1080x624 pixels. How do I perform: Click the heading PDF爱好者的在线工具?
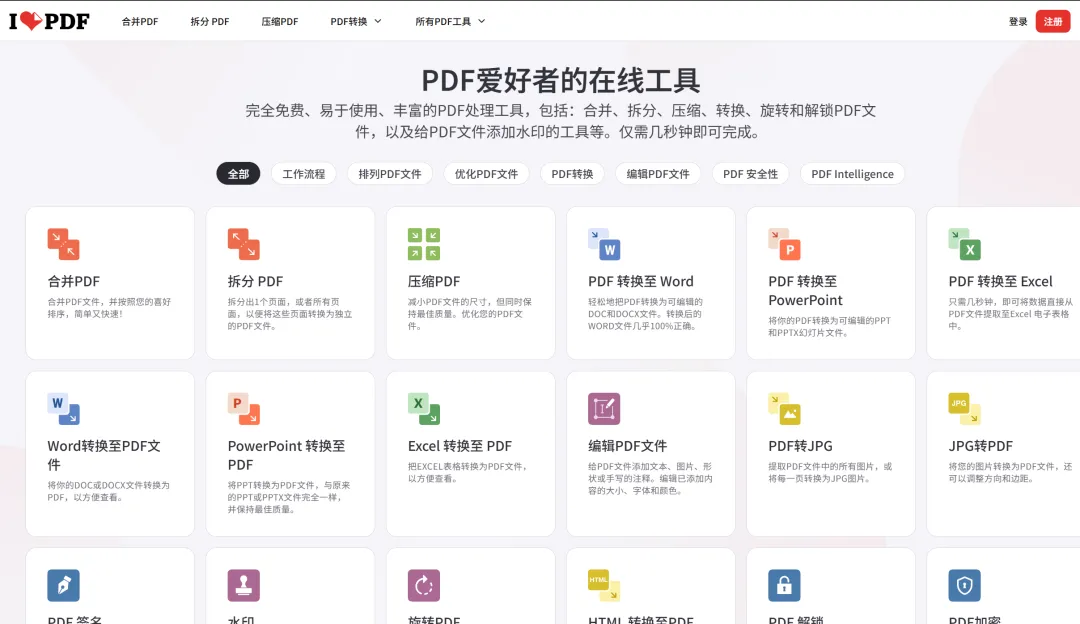coord(561,81)
